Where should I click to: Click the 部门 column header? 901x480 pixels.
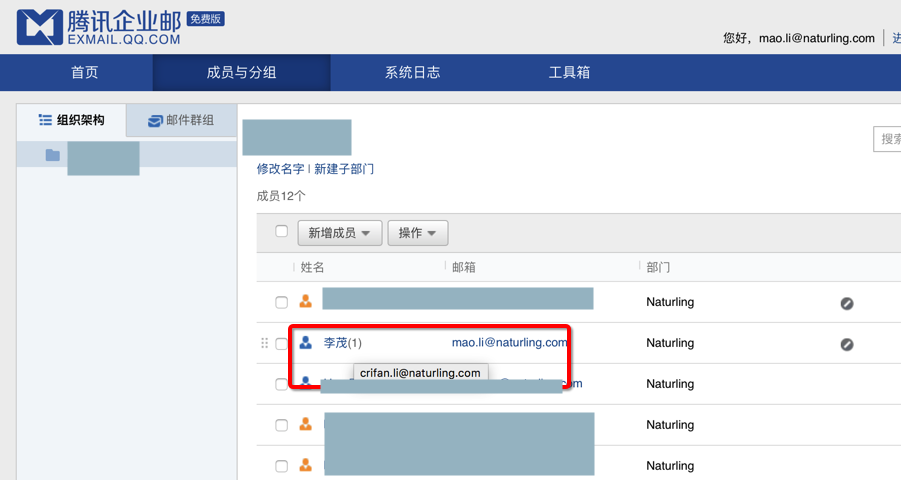658,267
